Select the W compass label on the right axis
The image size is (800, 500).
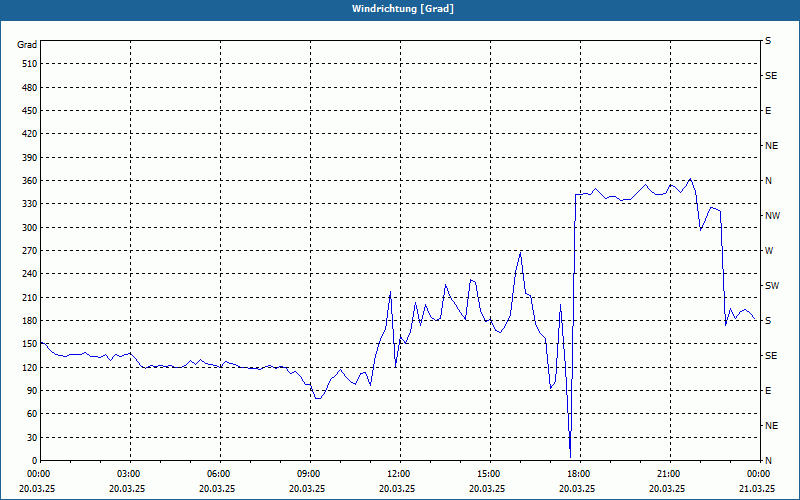(x=769, y=251)
